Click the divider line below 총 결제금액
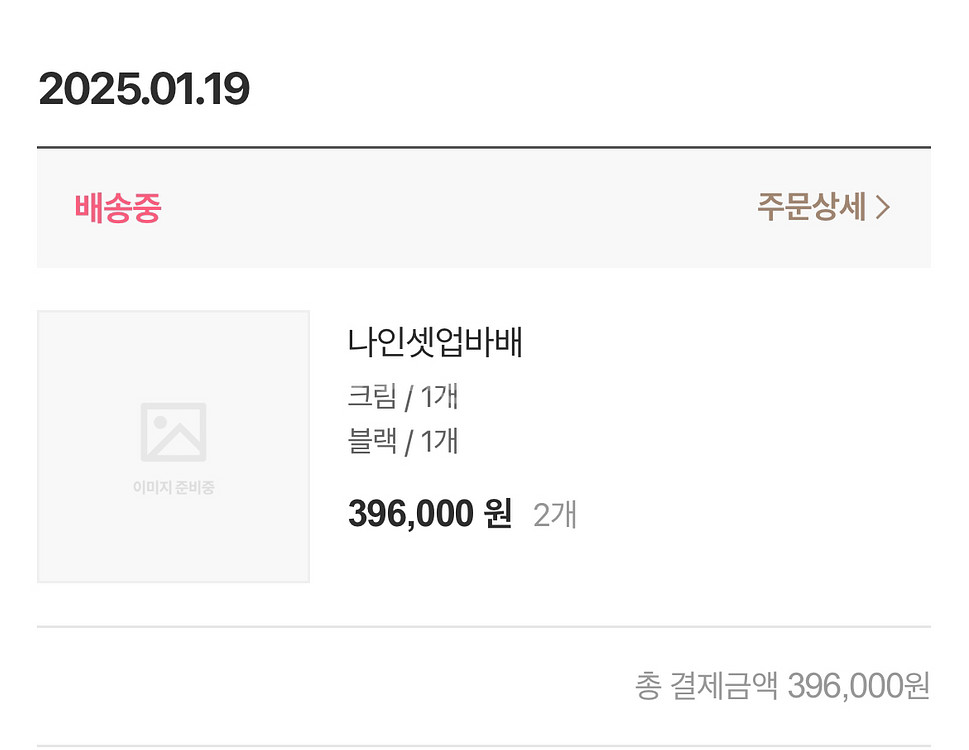Image resolution: width=969 pixels, height=750 pixels. point(484,745)
